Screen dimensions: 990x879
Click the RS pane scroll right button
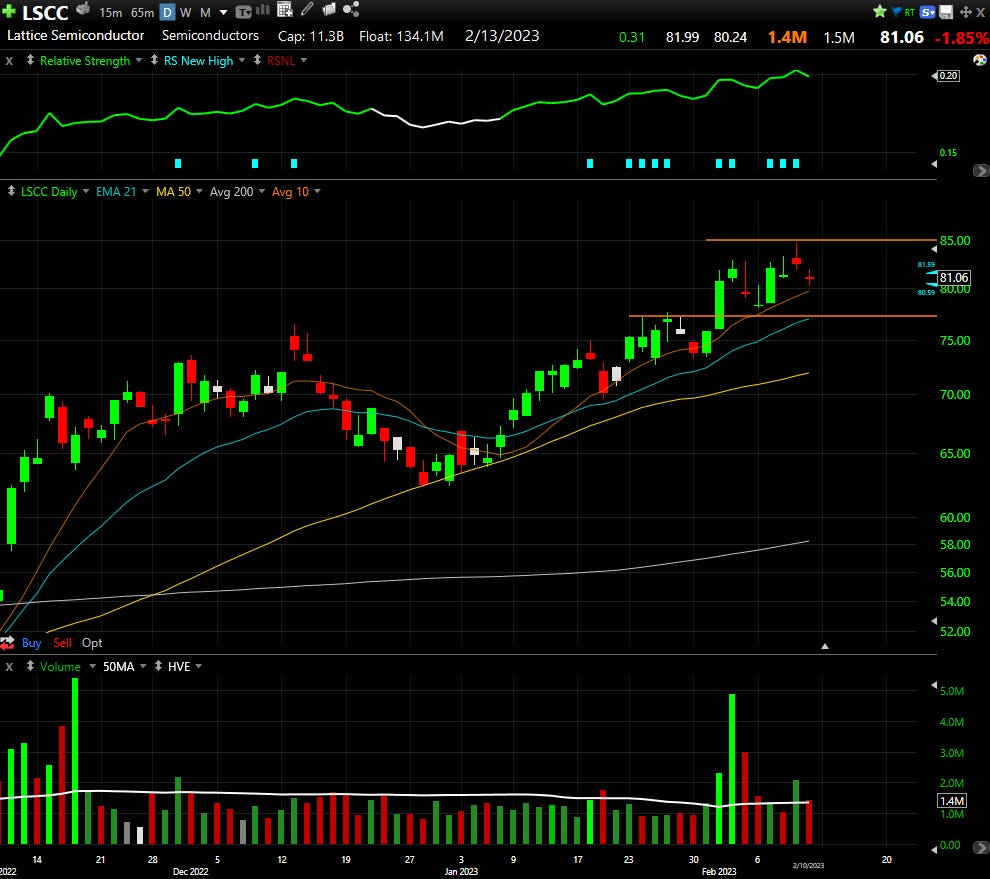tap(981, 170)
